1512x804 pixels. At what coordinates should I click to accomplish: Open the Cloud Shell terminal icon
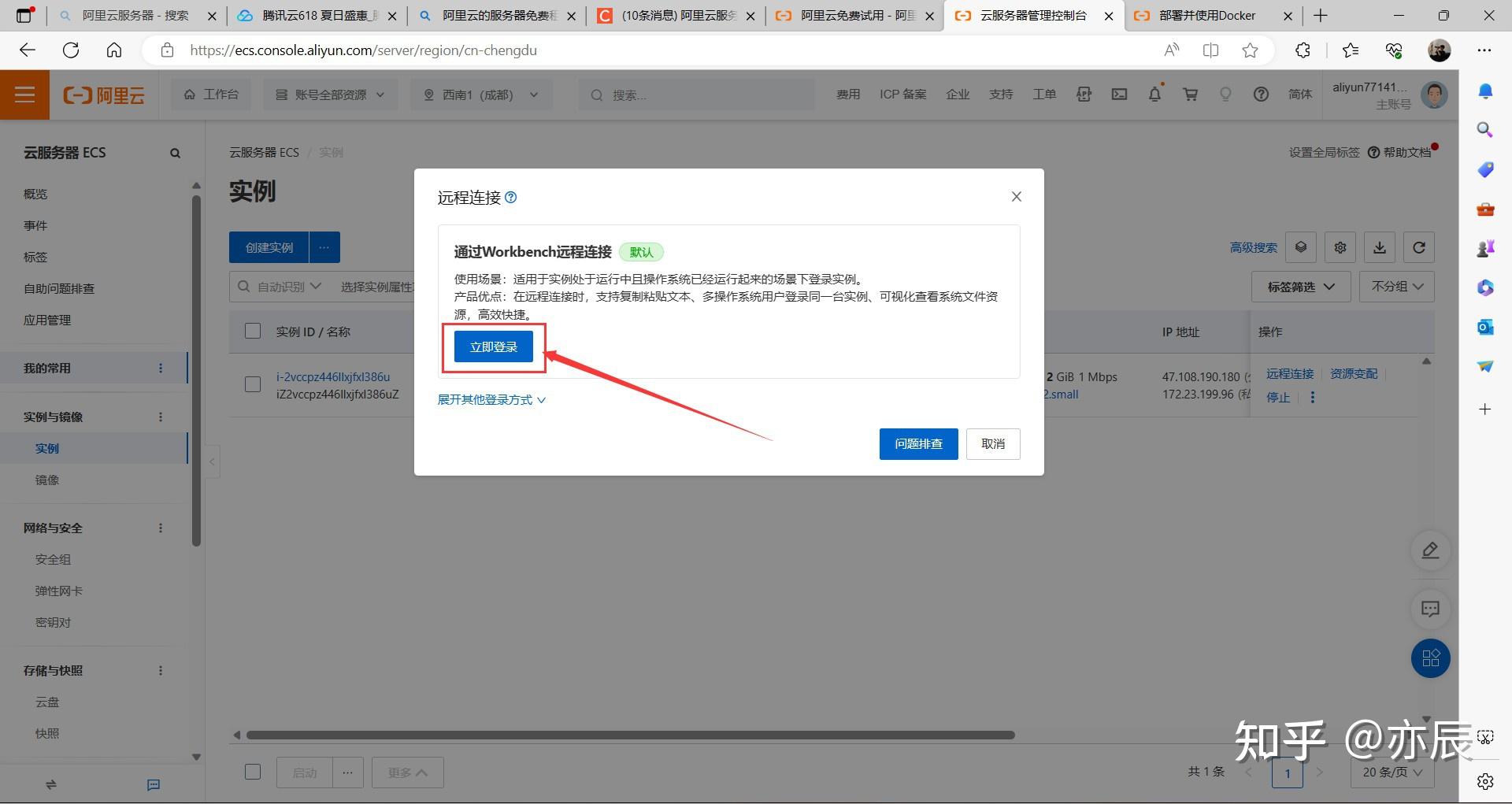tap(1119, 94)
